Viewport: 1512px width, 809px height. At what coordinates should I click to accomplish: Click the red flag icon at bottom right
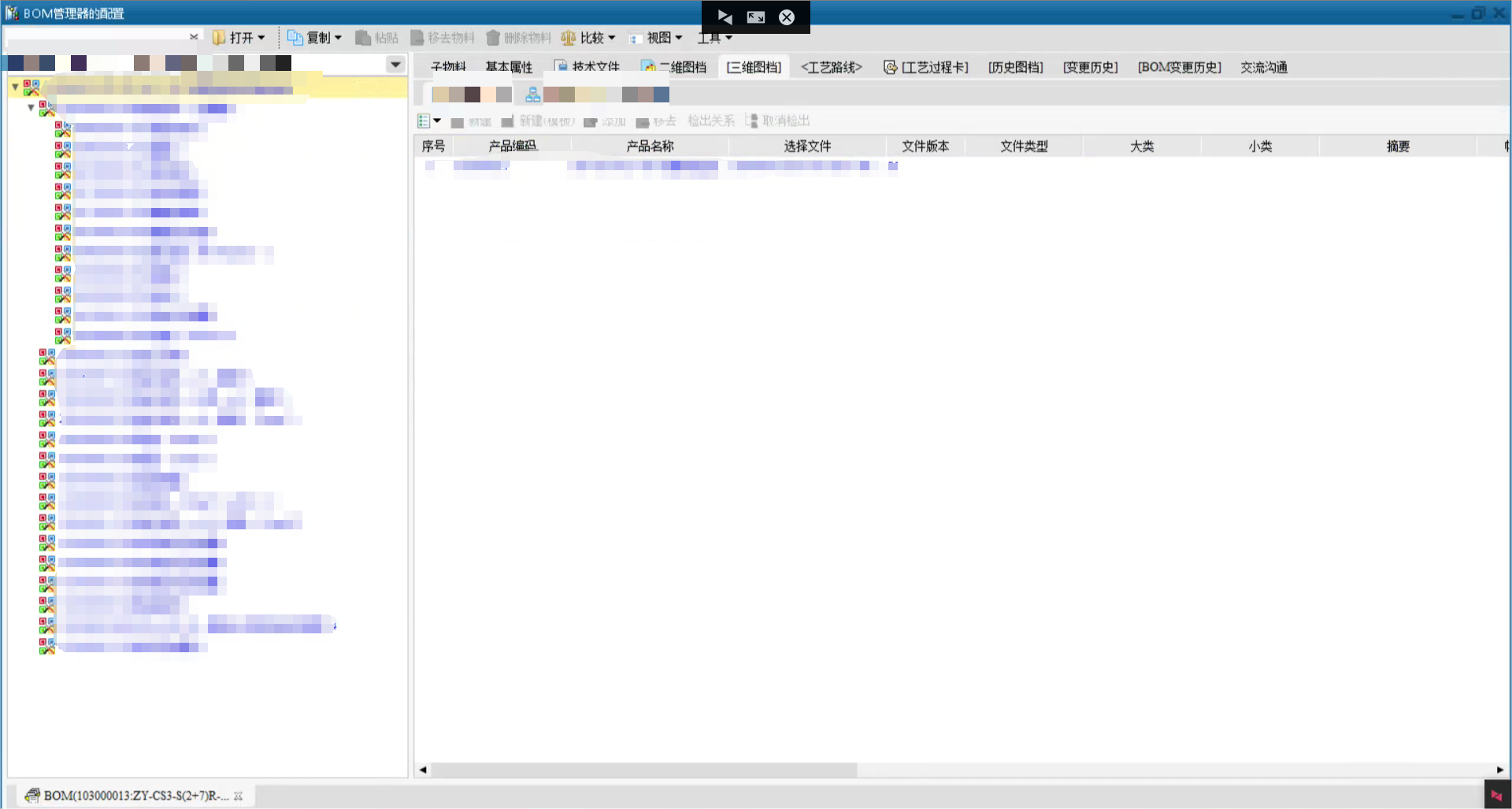coord(1496,796)
